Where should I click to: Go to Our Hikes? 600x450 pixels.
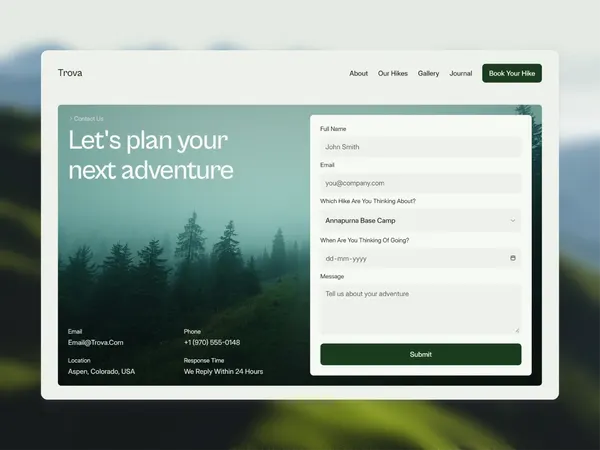pos(393,73)
